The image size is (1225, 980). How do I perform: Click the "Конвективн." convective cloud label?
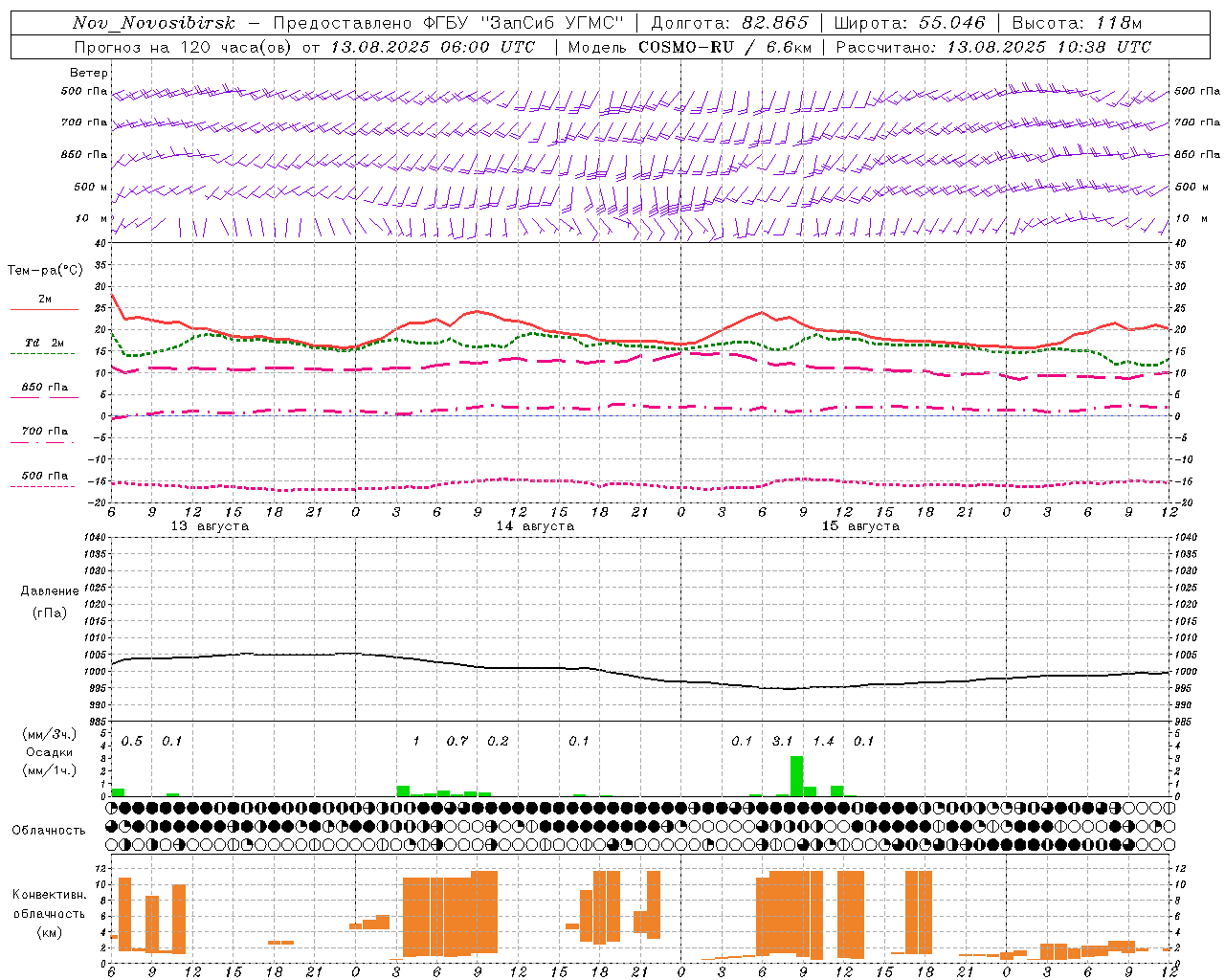[x=49, y=895]
